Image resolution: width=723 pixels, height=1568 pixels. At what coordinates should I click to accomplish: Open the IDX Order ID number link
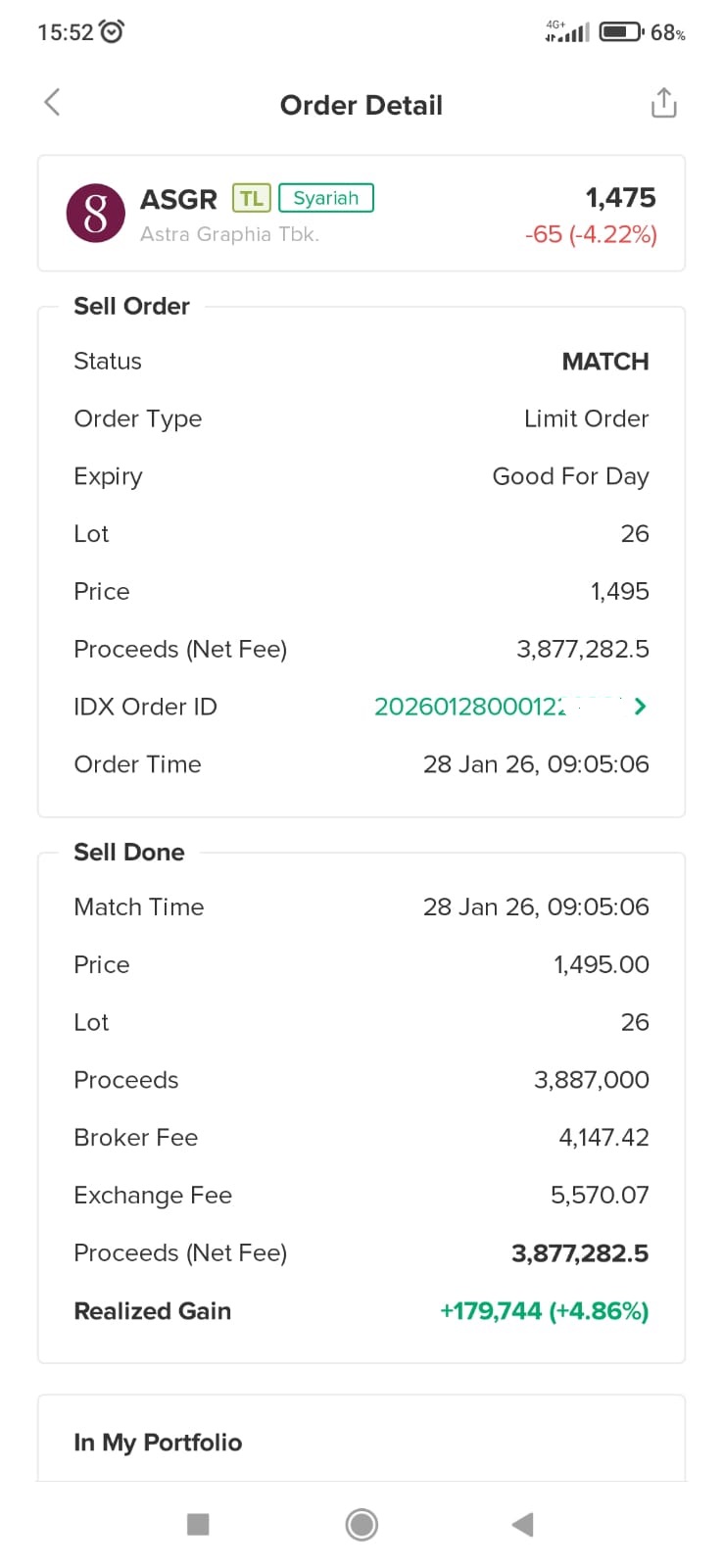[470, 707]
